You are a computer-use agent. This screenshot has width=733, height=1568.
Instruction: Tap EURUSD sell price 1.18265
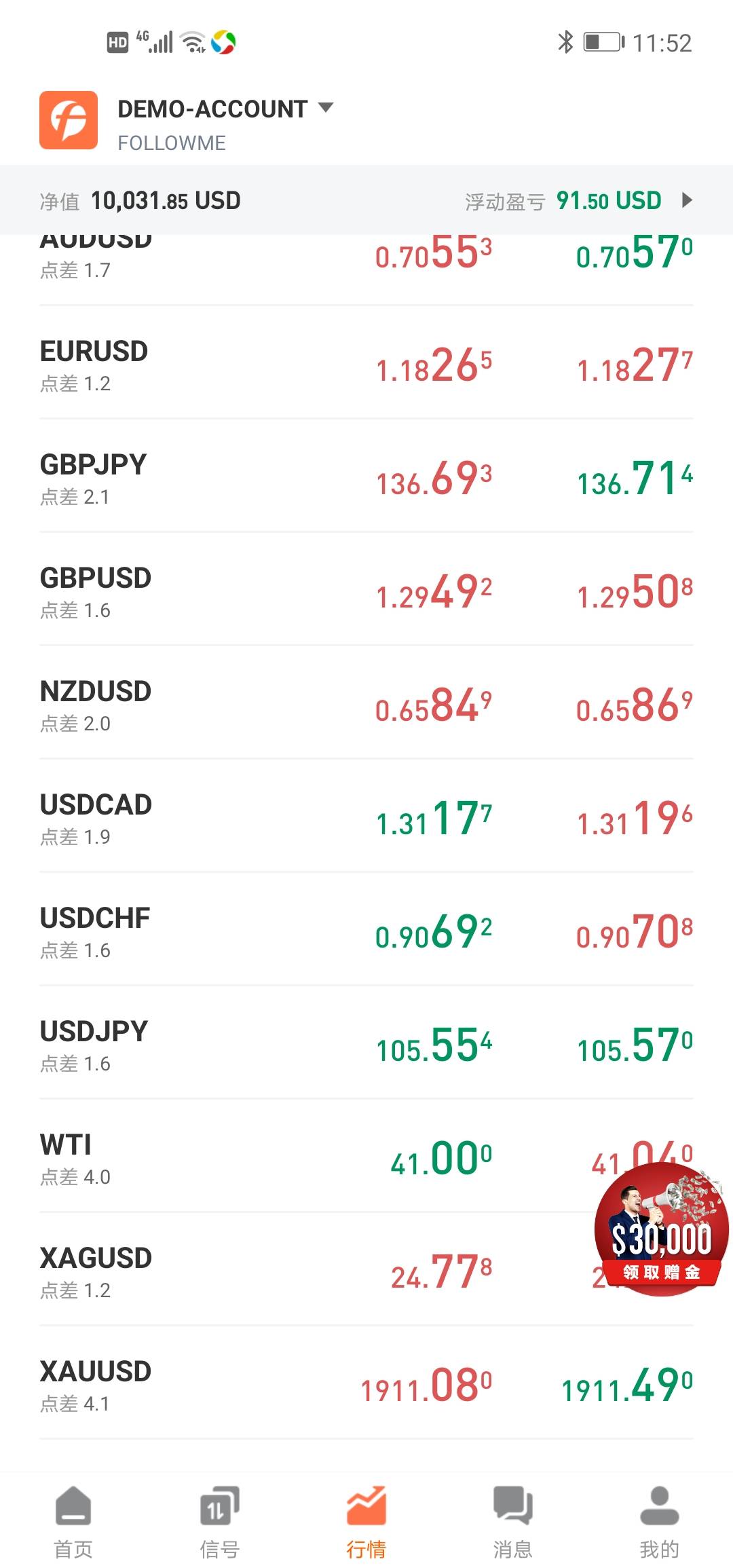434,366
